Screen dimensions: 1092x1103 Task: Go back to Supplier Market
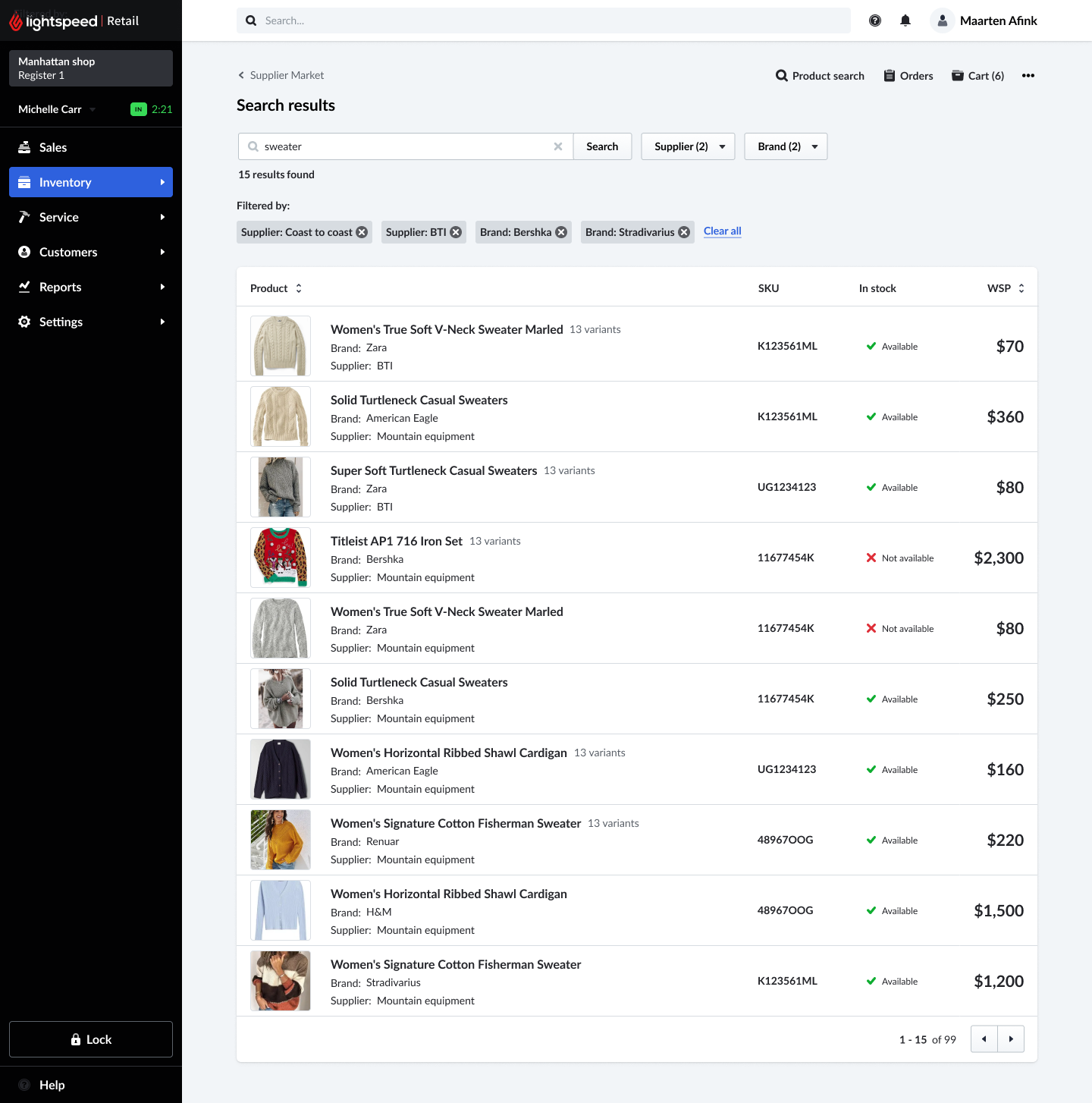coord(281,75)
